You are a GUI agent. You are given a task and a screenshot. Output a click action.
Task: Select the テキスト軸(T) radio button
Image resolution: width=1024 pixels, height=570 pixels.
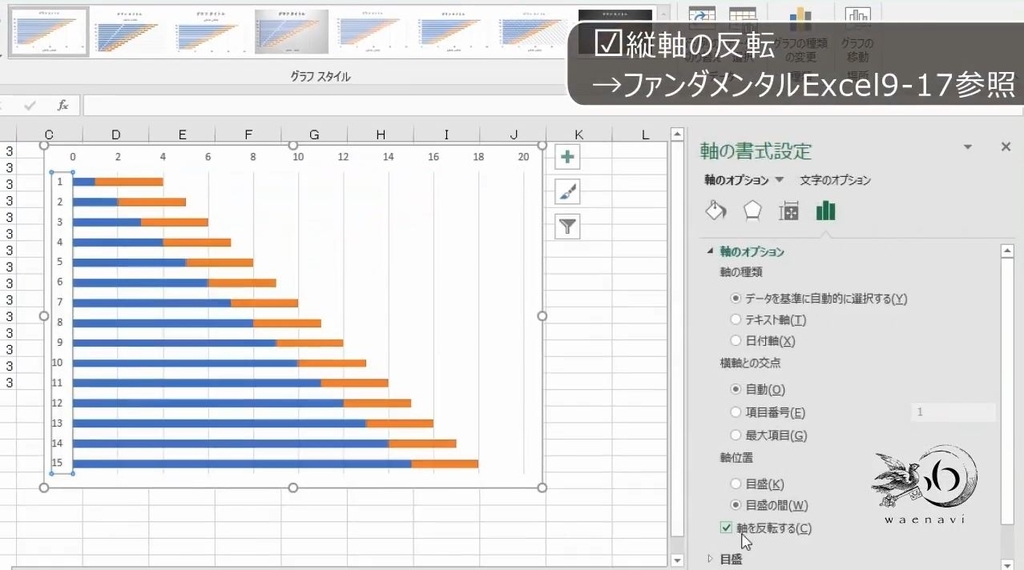pyautogui.click(x=736, y=320)
